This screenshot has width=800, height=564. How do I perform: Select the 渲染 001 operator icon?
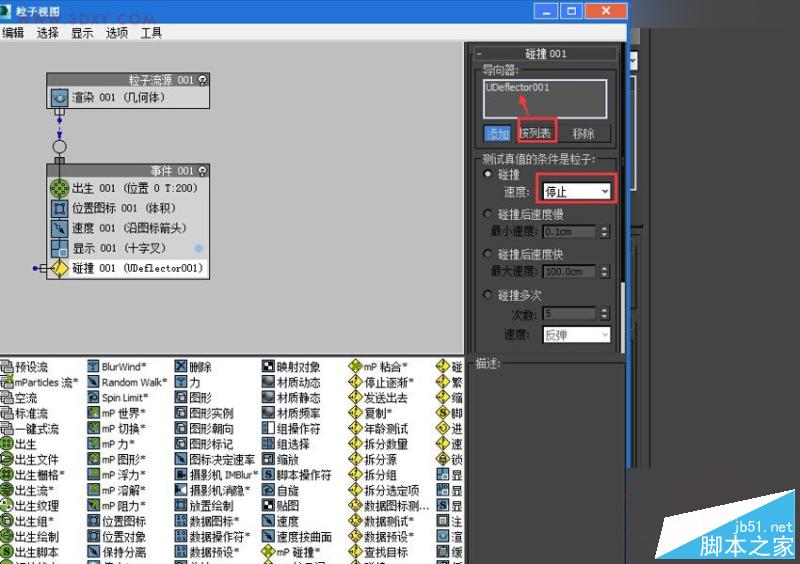(59, 97)
